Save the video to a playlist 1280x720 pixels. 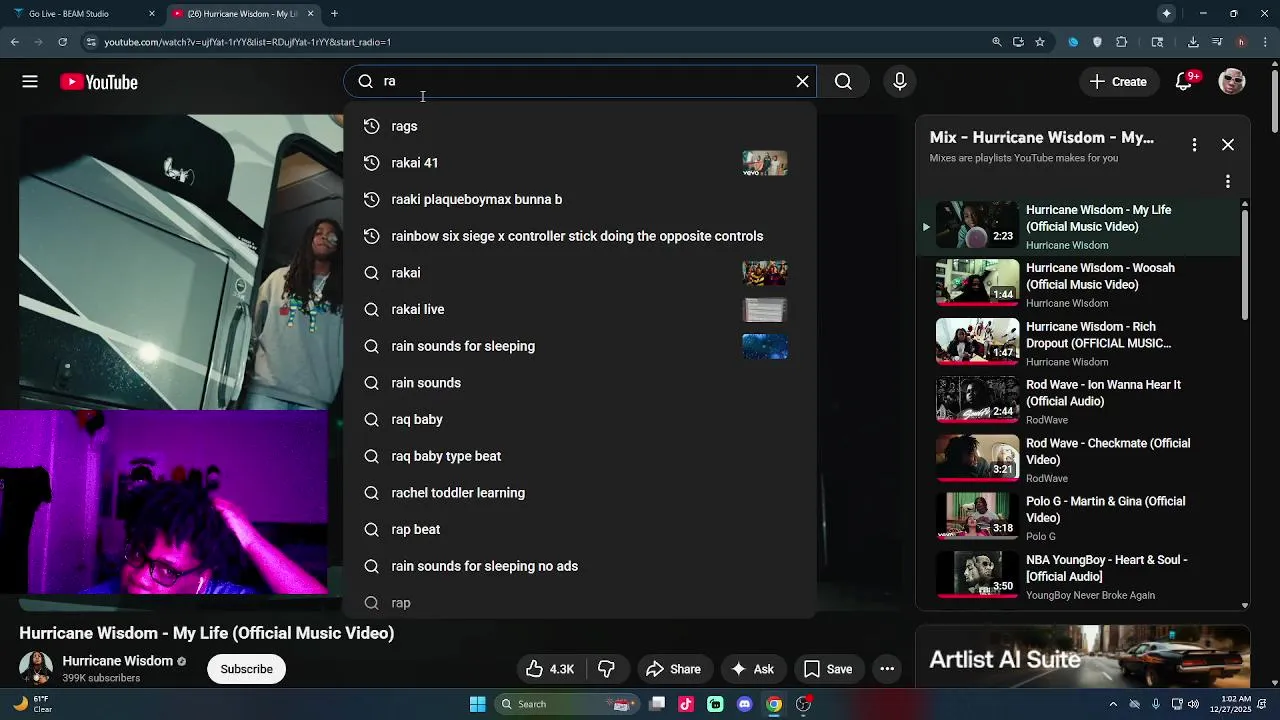click(x=828, y=669)
